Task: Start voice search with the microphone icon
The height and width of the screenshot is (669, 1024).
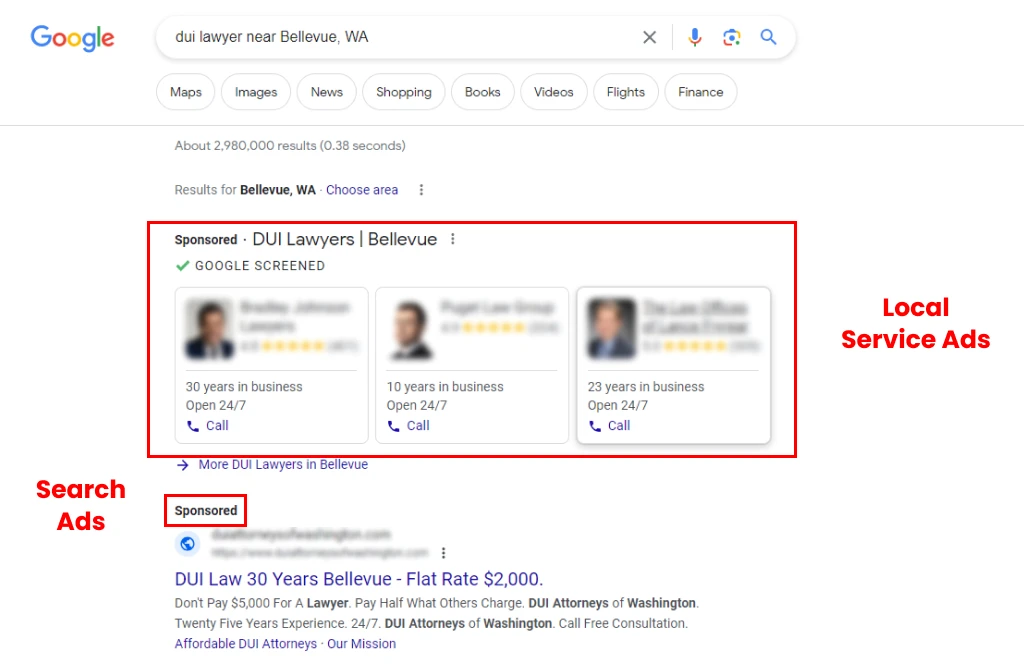Action: click(695, 37)
